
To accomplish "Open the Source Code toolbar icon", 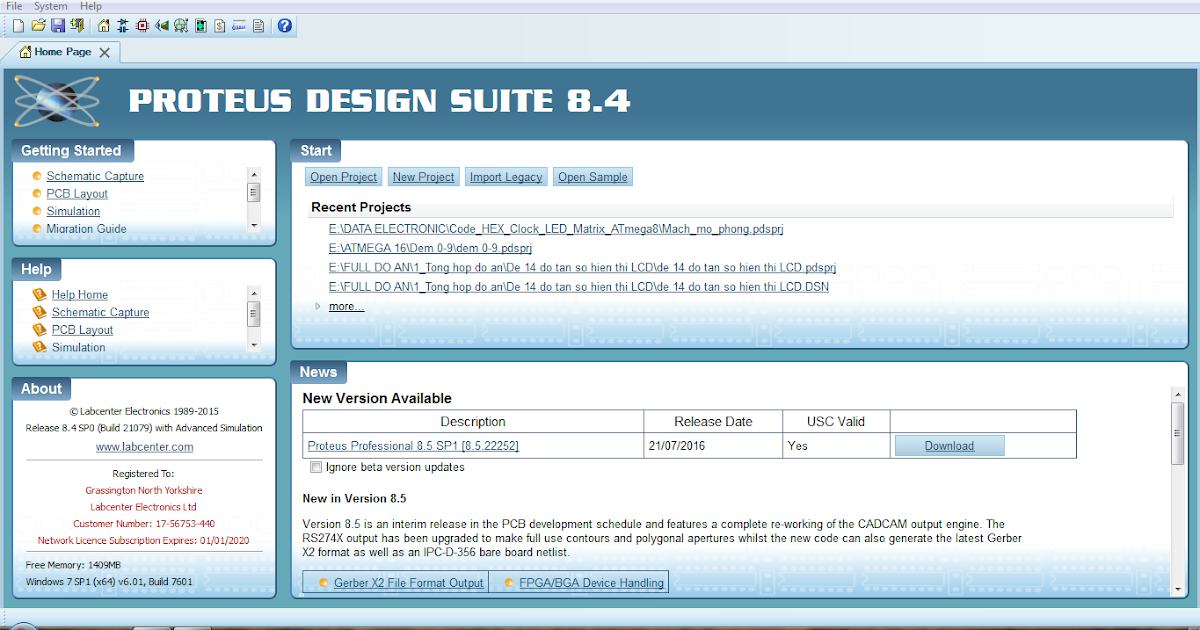I will click(x=239, y=26).
